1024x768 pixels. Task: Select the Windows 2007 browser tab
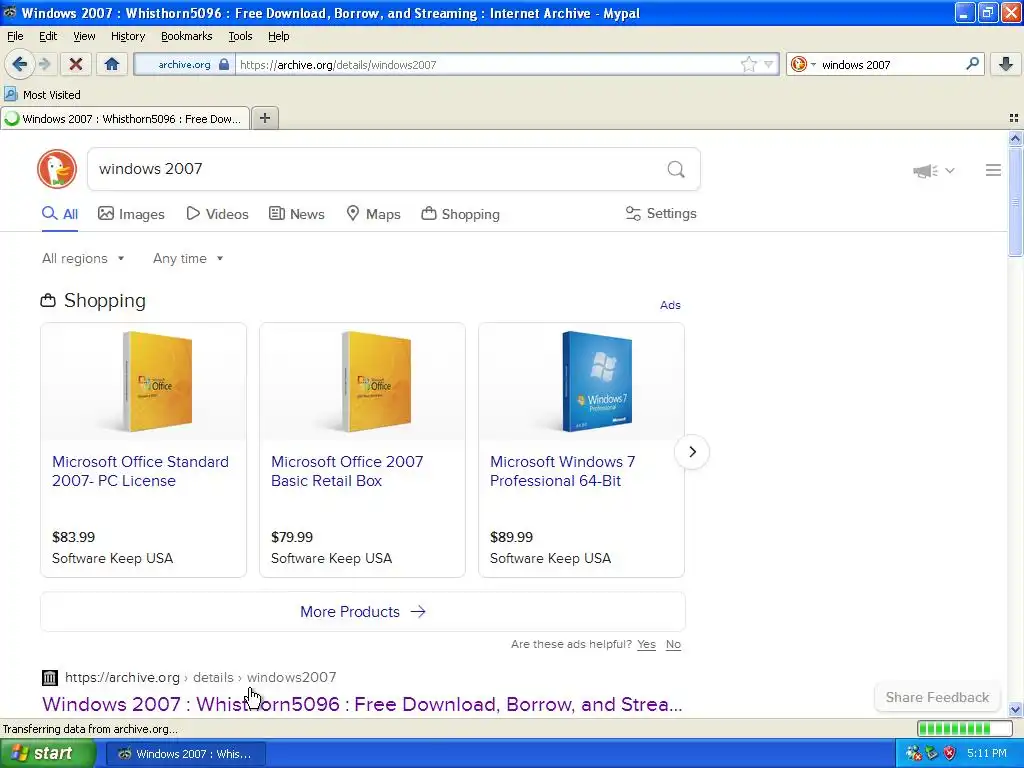(125, 119)
